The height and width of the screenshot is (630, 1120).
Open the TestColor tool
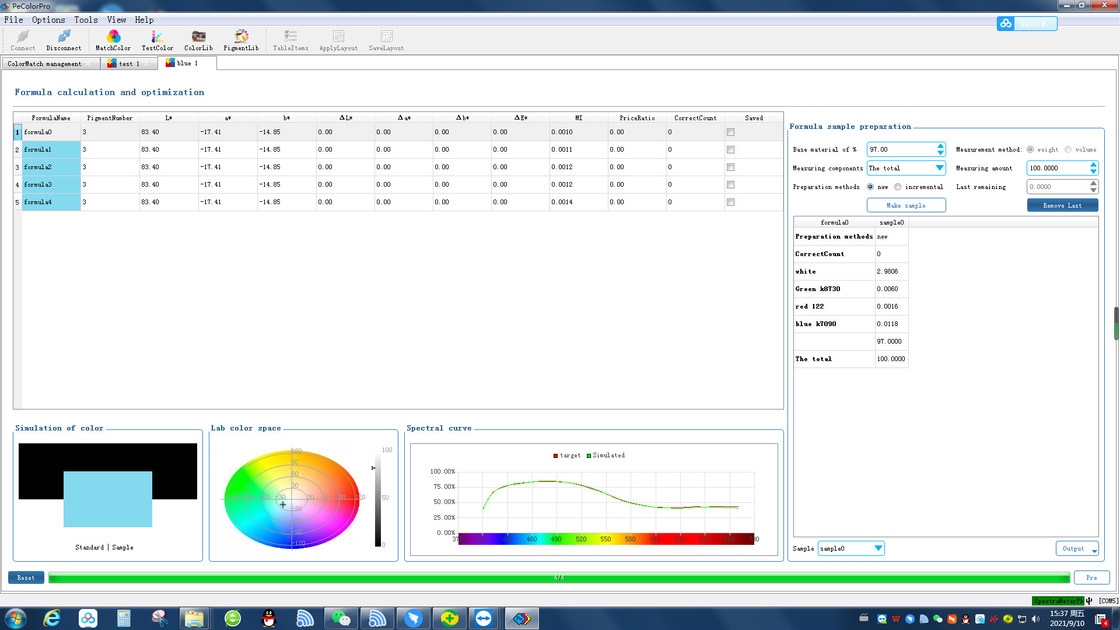pos(157,40)
